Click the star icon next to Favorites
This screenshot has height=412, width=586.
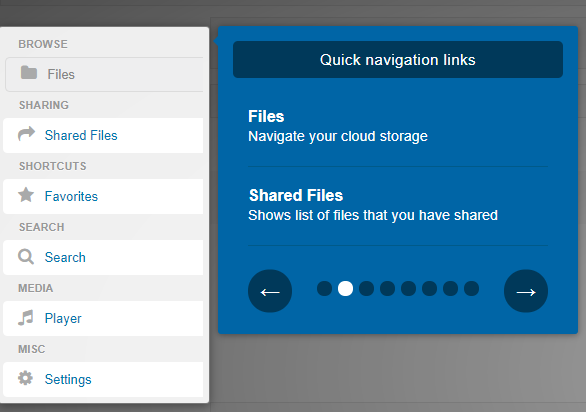click(x=26, y=195)
